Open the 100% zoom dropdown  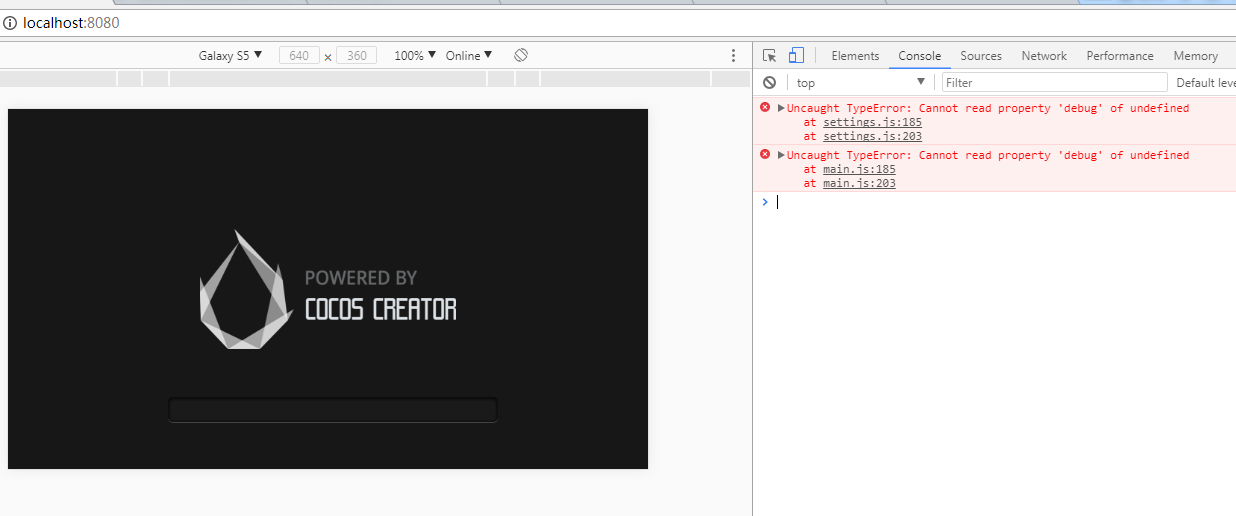415,56
